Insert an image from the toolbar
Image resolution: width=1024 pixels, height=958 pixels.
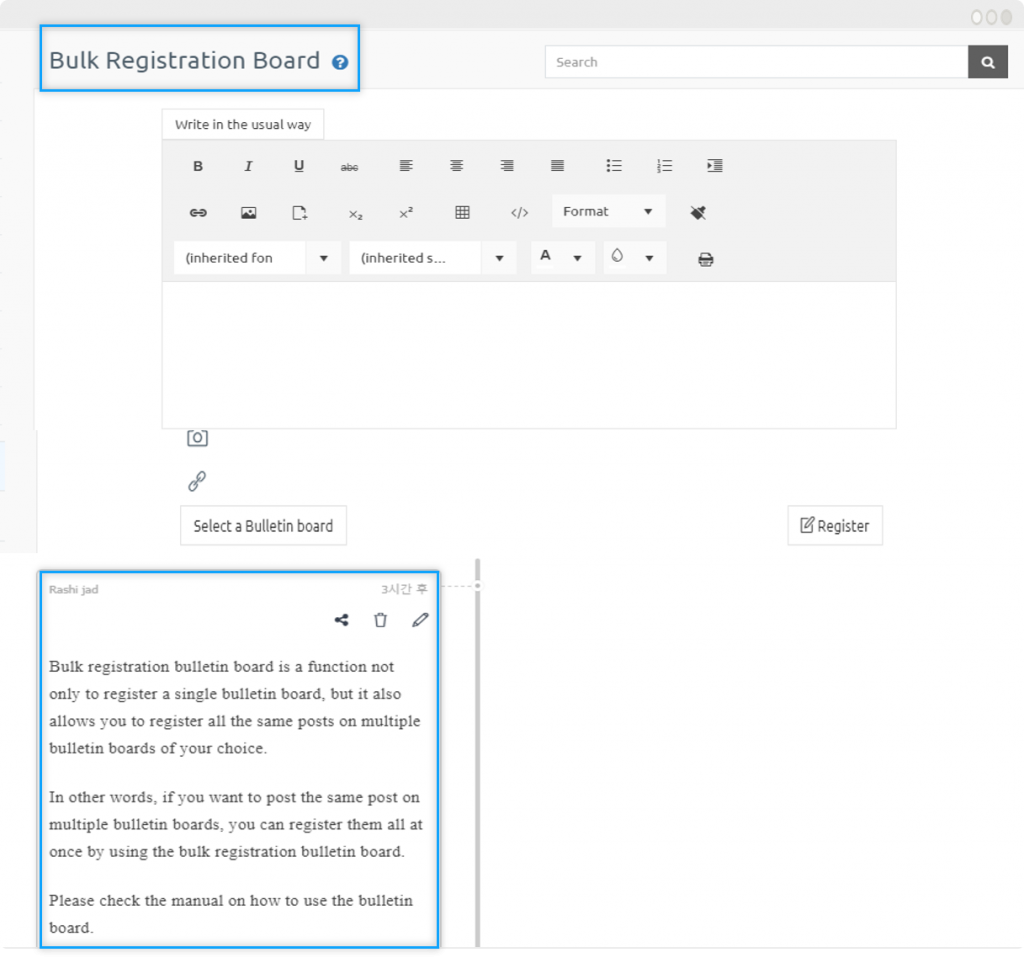[x=248, y=212]
